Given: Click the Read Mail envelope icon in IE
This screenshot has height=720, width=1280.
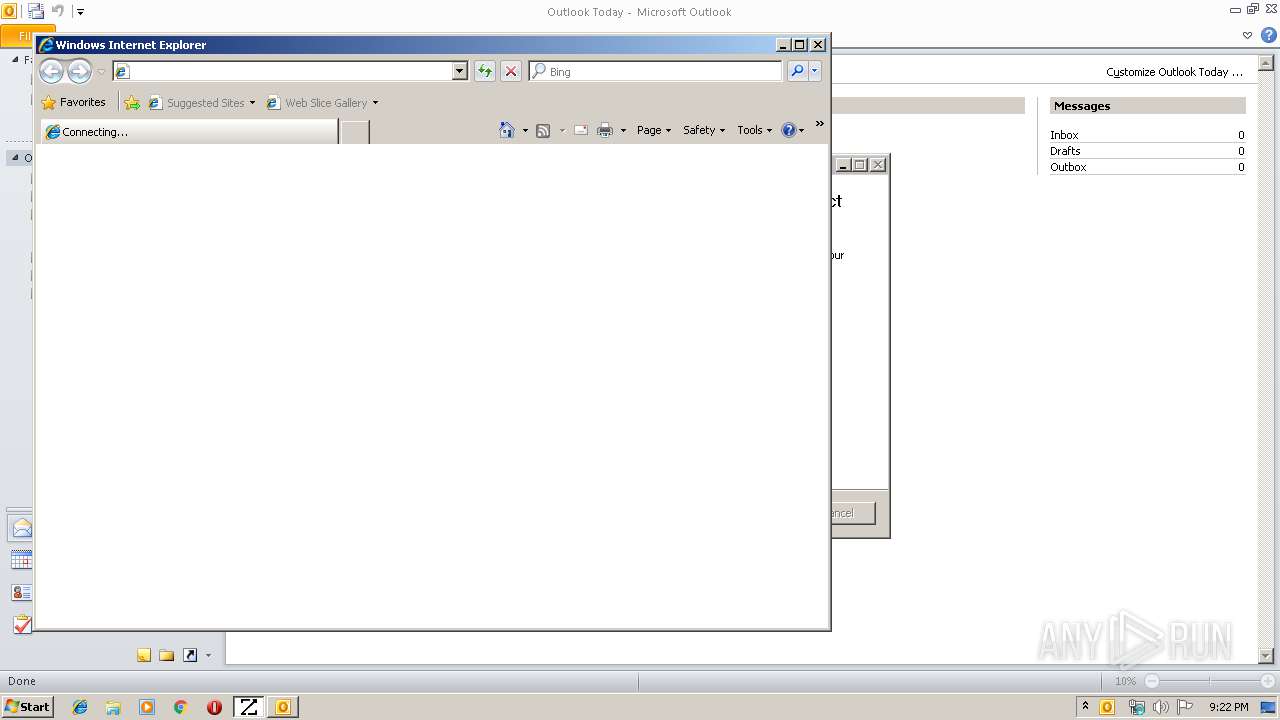Looking at the screenshot, I should [x=580, y=130].
